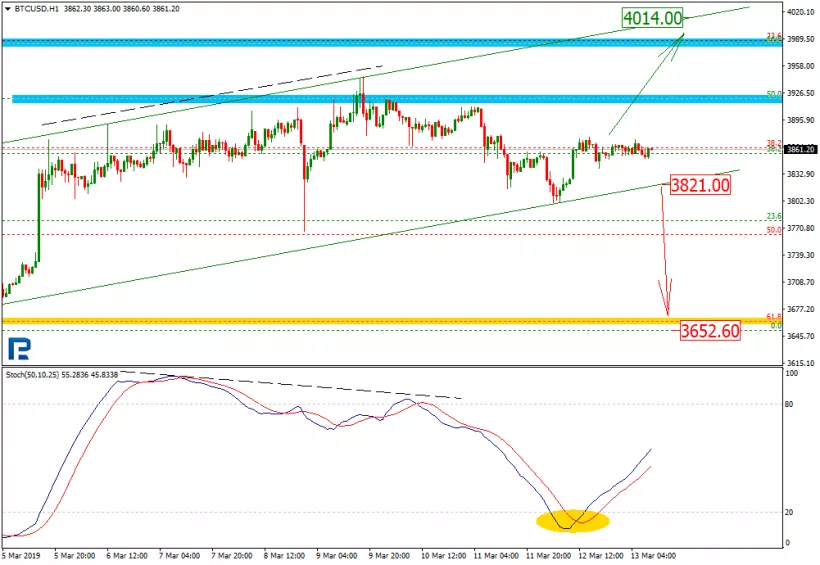The width and height of the screenshot is (820, 565).
Task: Select the yellow ellipse on the Stochastic
Action: click(572, 520)
